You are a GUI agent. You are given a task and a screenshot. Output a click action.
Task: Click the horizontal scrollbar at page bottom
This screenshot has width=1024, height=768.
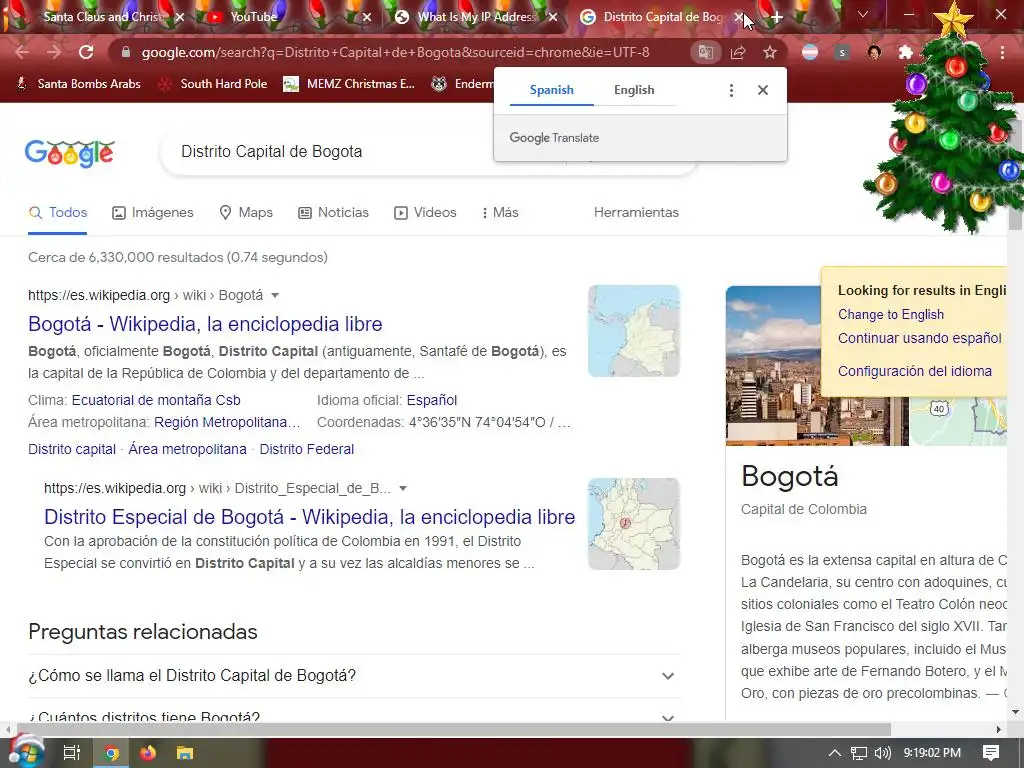[x=454, y=729]
